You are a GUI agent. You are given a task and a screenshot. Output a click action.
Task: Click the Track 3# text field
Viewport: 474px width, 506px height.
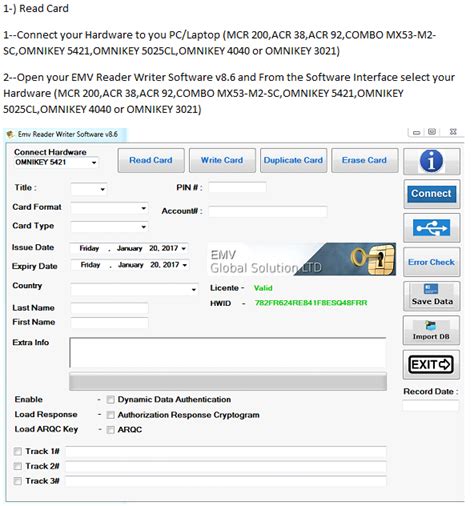click(x=226, y=481)
